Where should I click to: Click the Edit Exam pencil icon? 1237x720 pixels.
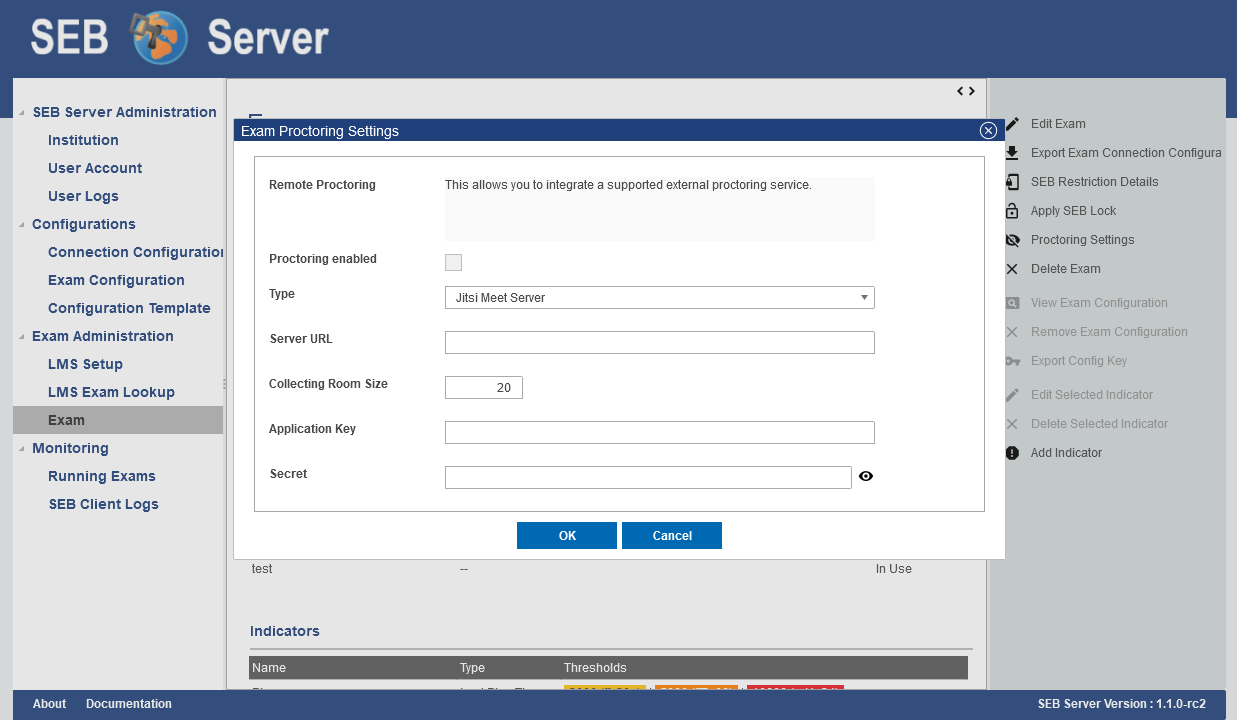click(1012, 124)
